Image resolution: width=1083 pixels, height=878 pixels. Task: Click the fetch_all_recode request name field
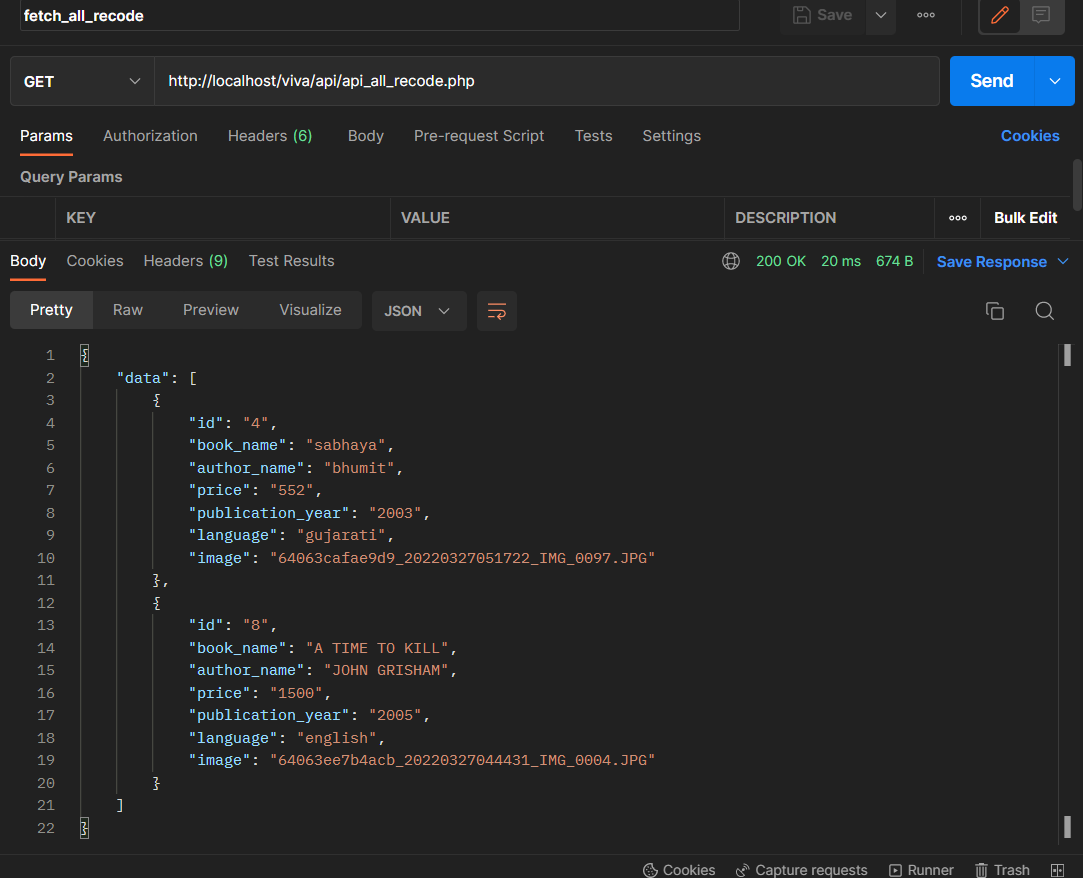[x=380, y=15]
